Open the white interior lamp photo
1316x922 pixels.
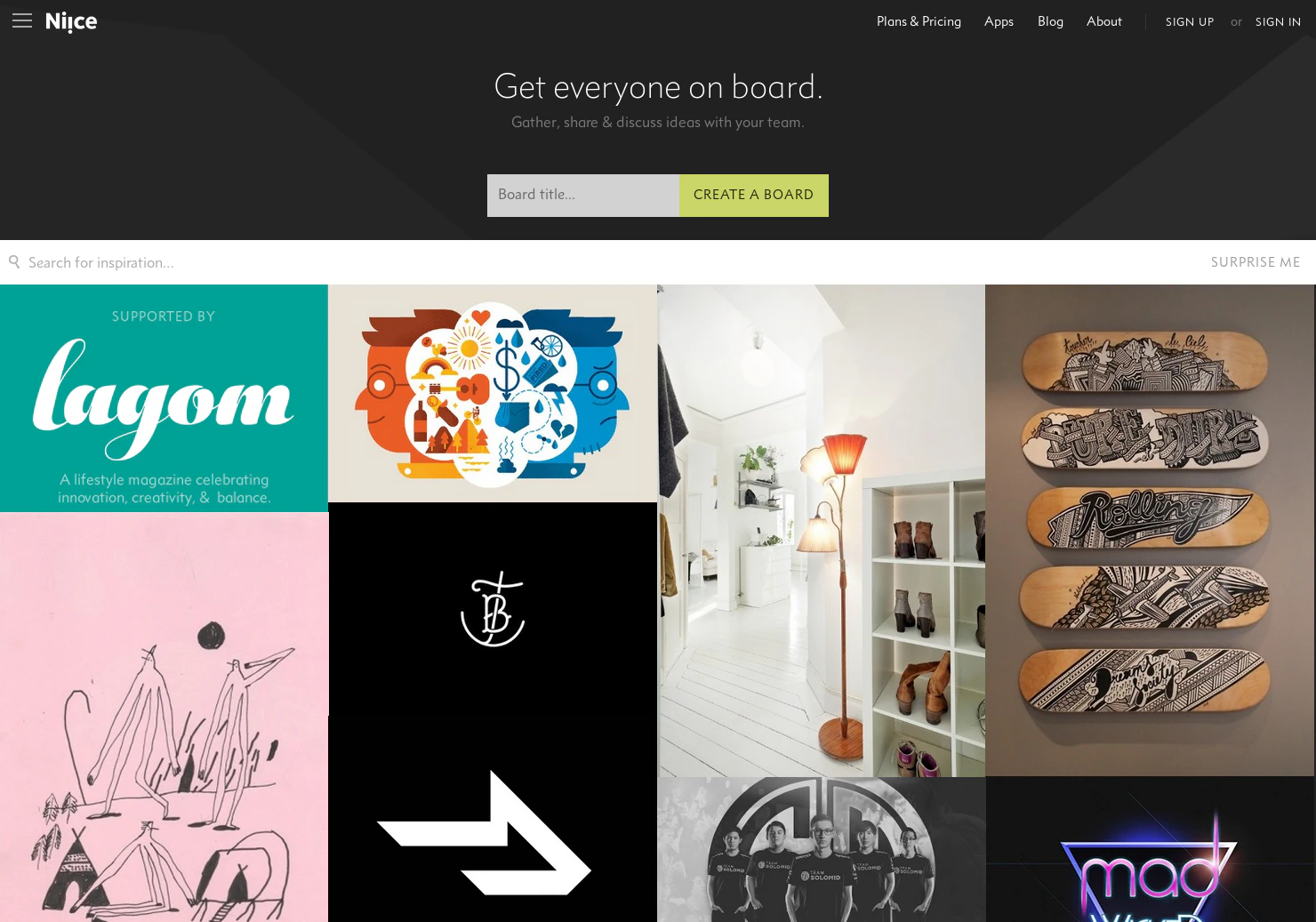[821, 531]
